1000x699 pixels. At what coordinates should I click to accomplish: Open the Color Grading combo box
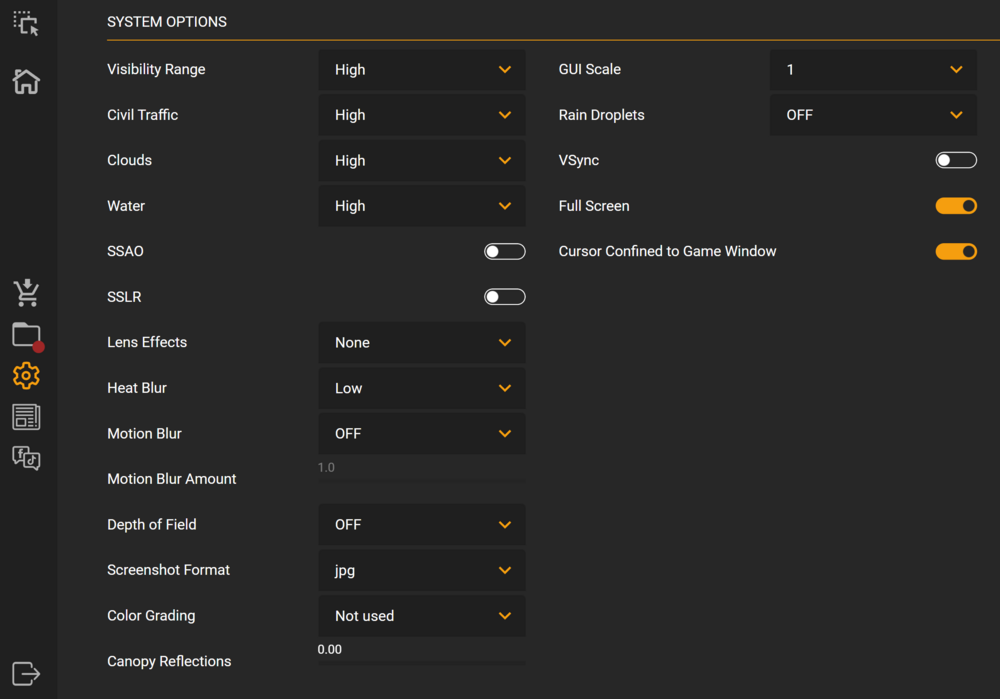[x=421, y=616]
